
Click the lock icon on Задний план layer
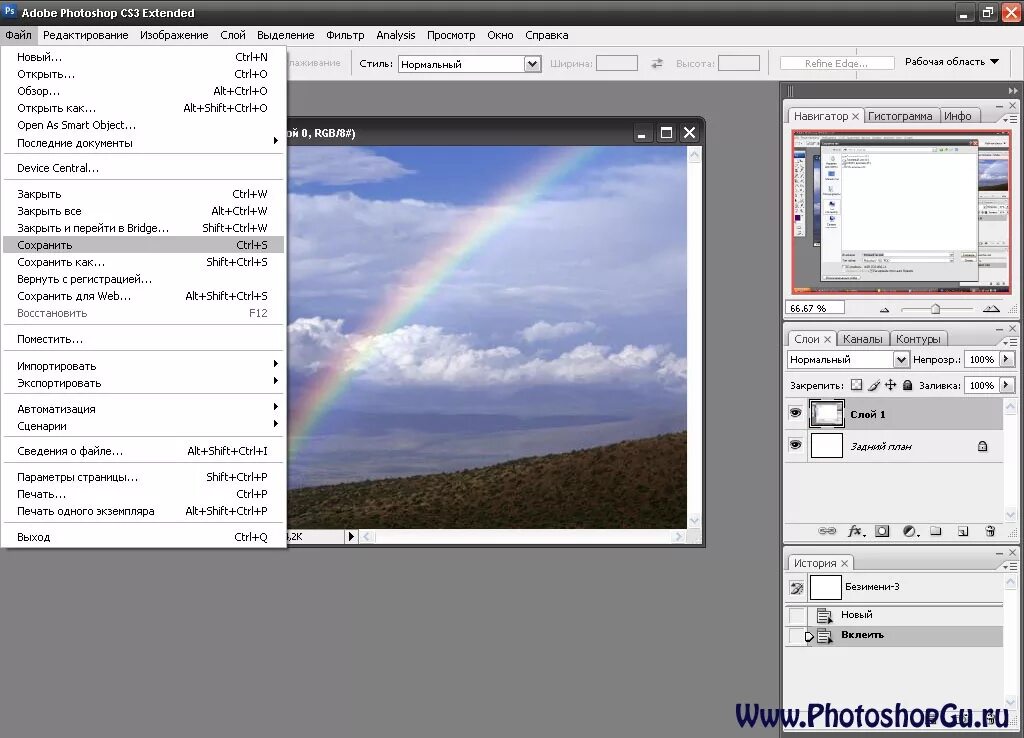[982, 447]
